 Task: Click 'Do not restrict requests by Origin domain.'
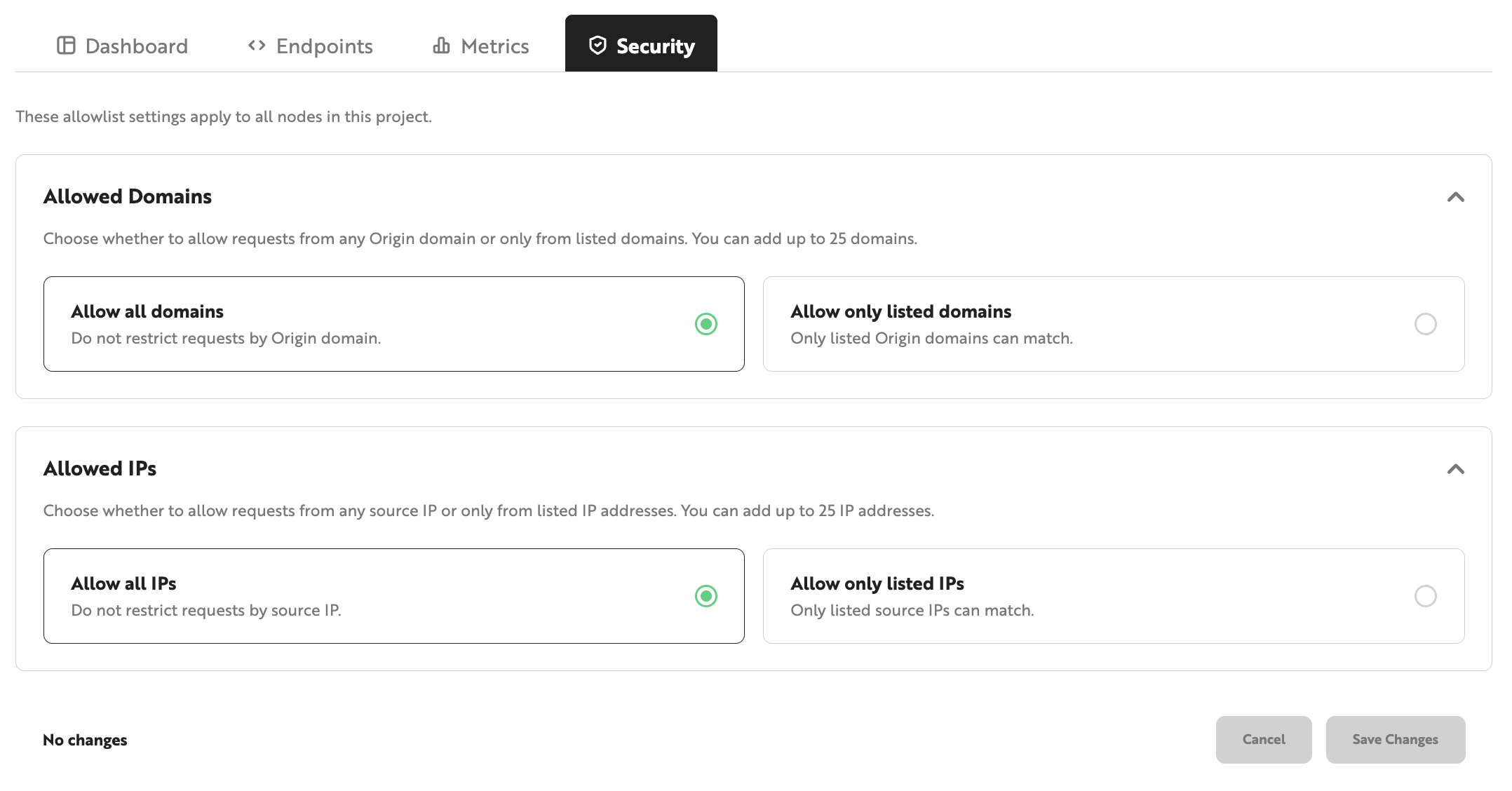coord(226,338)
